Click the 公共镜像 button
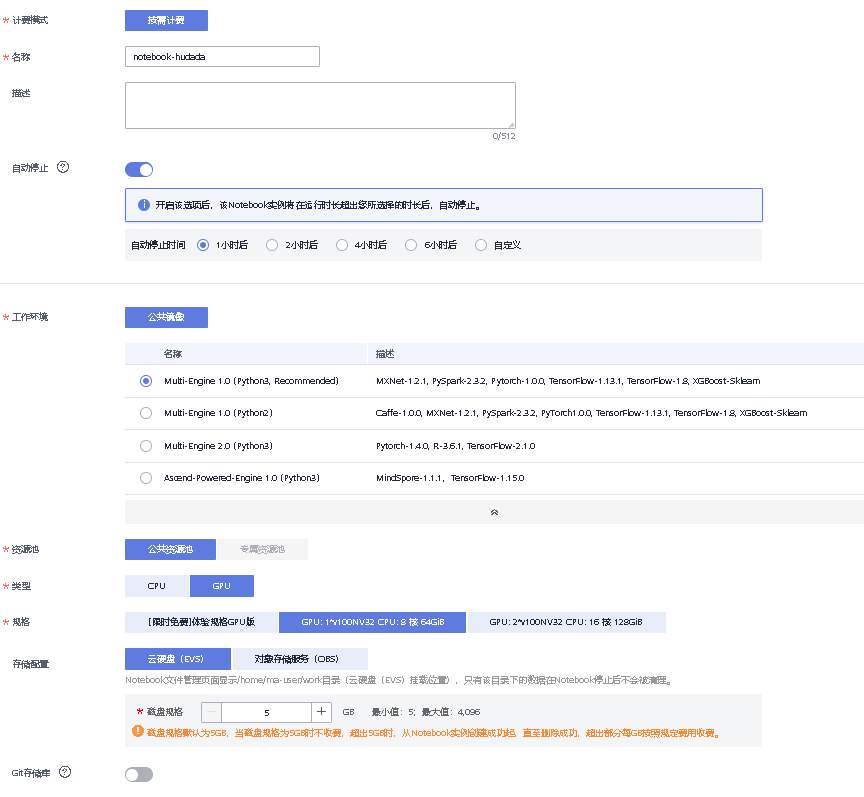Screen dimensions: 864x797 tap(166, 317)
